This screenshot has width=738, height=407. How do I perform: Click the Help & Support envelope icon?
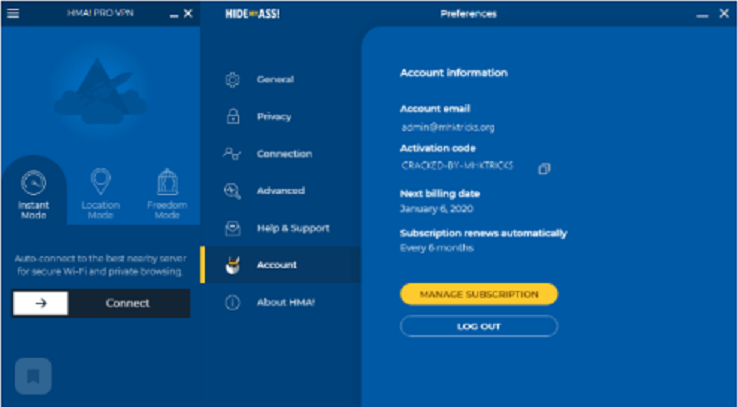tap(233, 228)
